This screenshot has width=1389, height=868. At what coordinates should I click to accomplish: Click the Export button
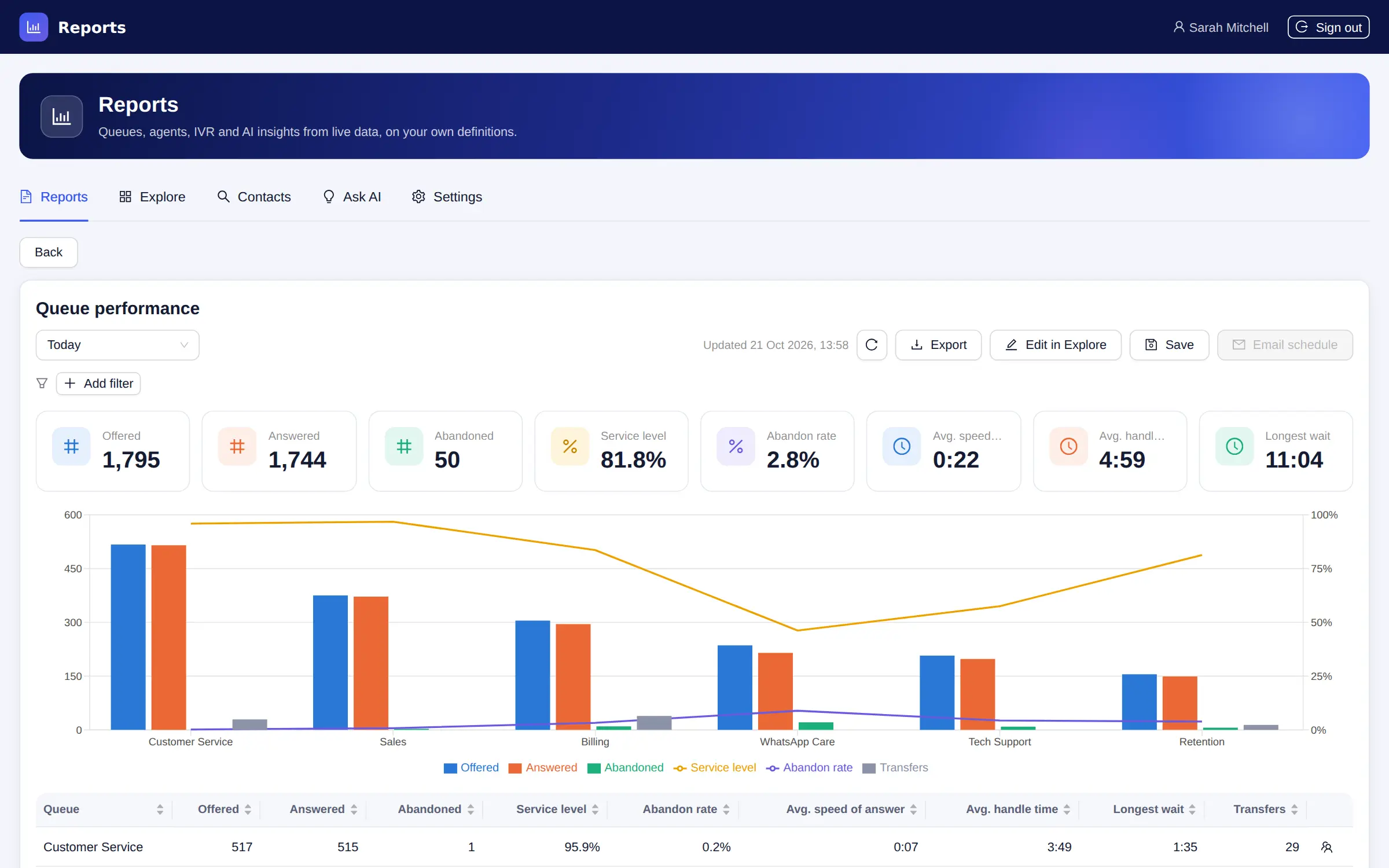938,345
